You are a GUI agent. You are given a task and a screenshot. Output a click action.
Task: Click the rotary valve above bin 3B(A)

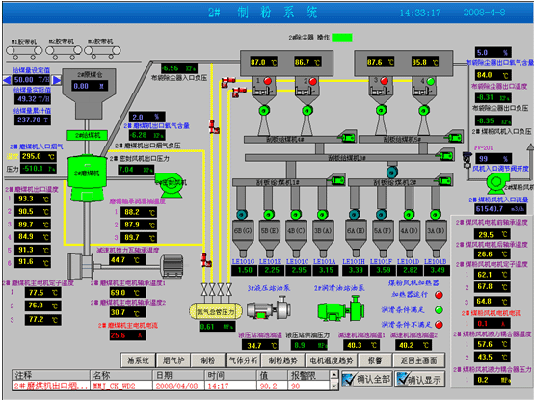(323, 214)
